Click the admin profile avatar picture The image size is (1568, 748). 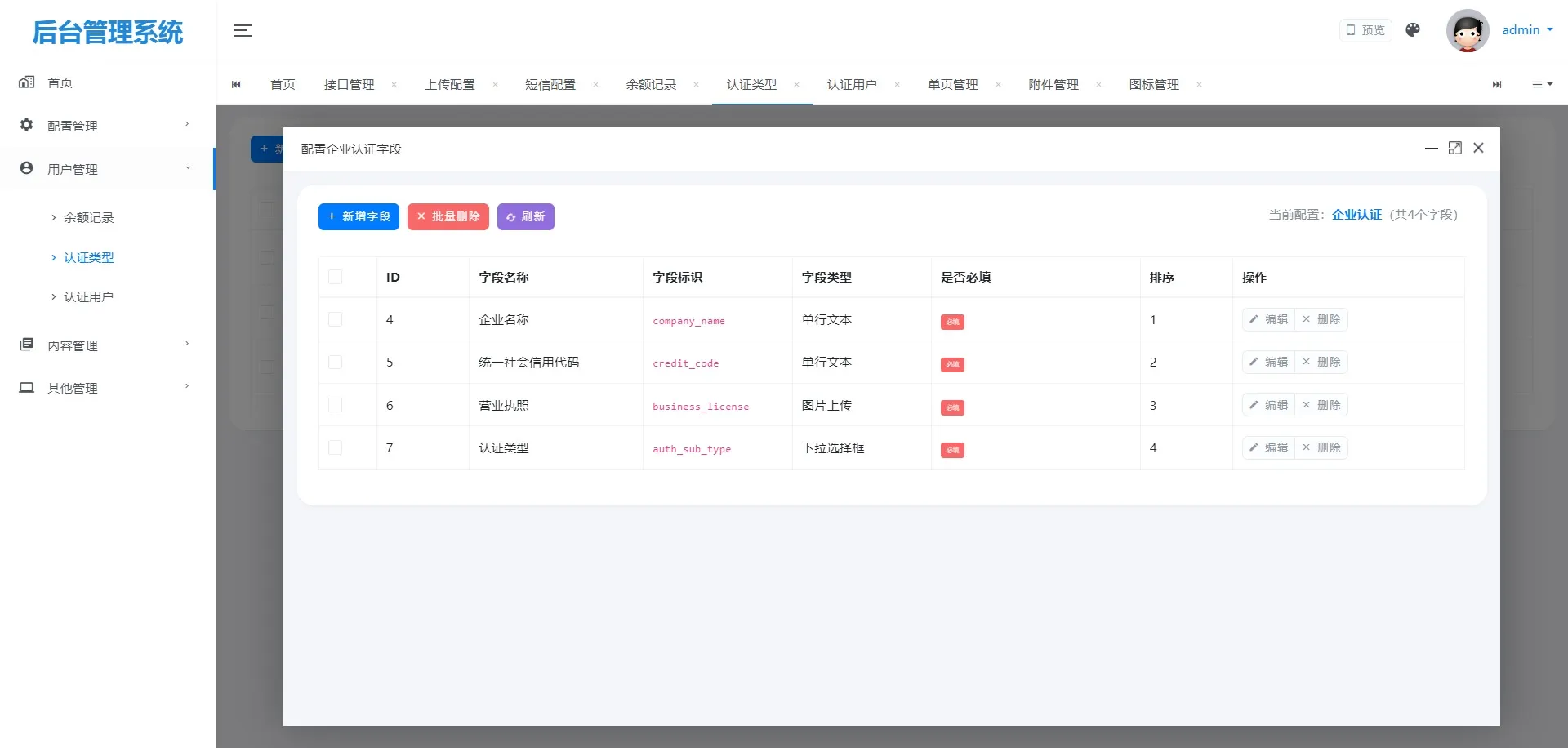pyautogui.click(x=1467, y=30)
